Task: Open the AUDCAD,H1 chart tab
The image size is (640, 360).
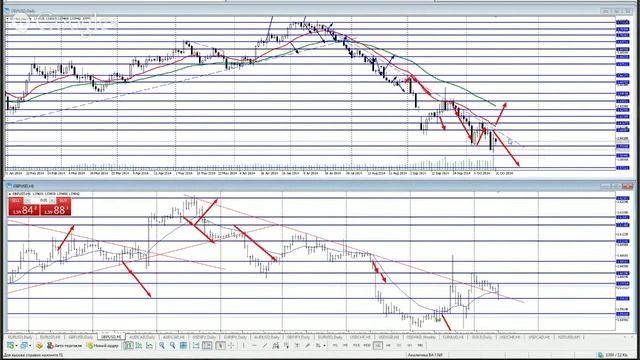Action: click(174, 337)
